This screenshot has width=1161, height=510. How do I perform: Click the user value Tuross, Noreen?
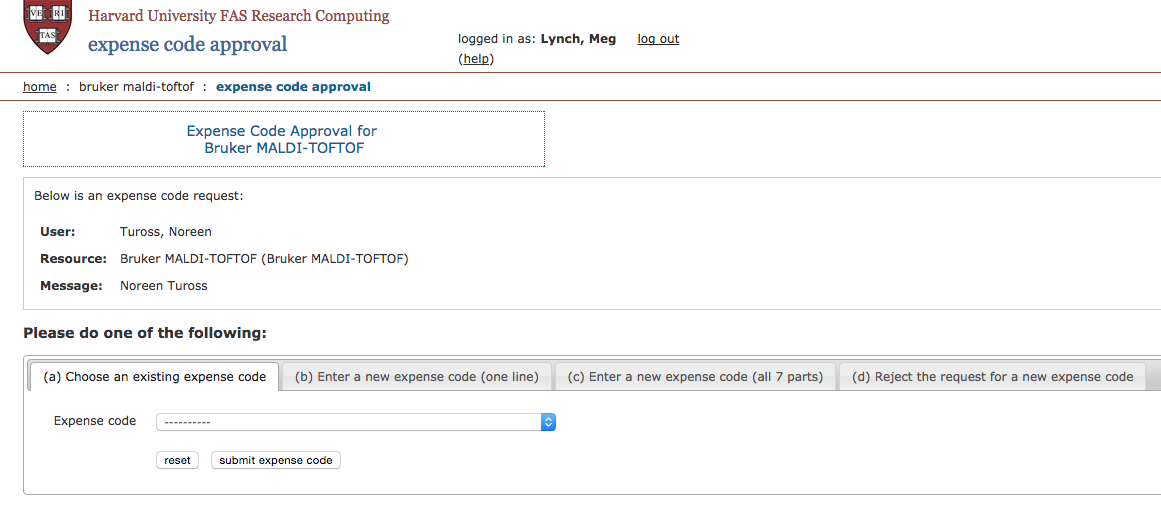pyautogui.click(x=166, y=232)
